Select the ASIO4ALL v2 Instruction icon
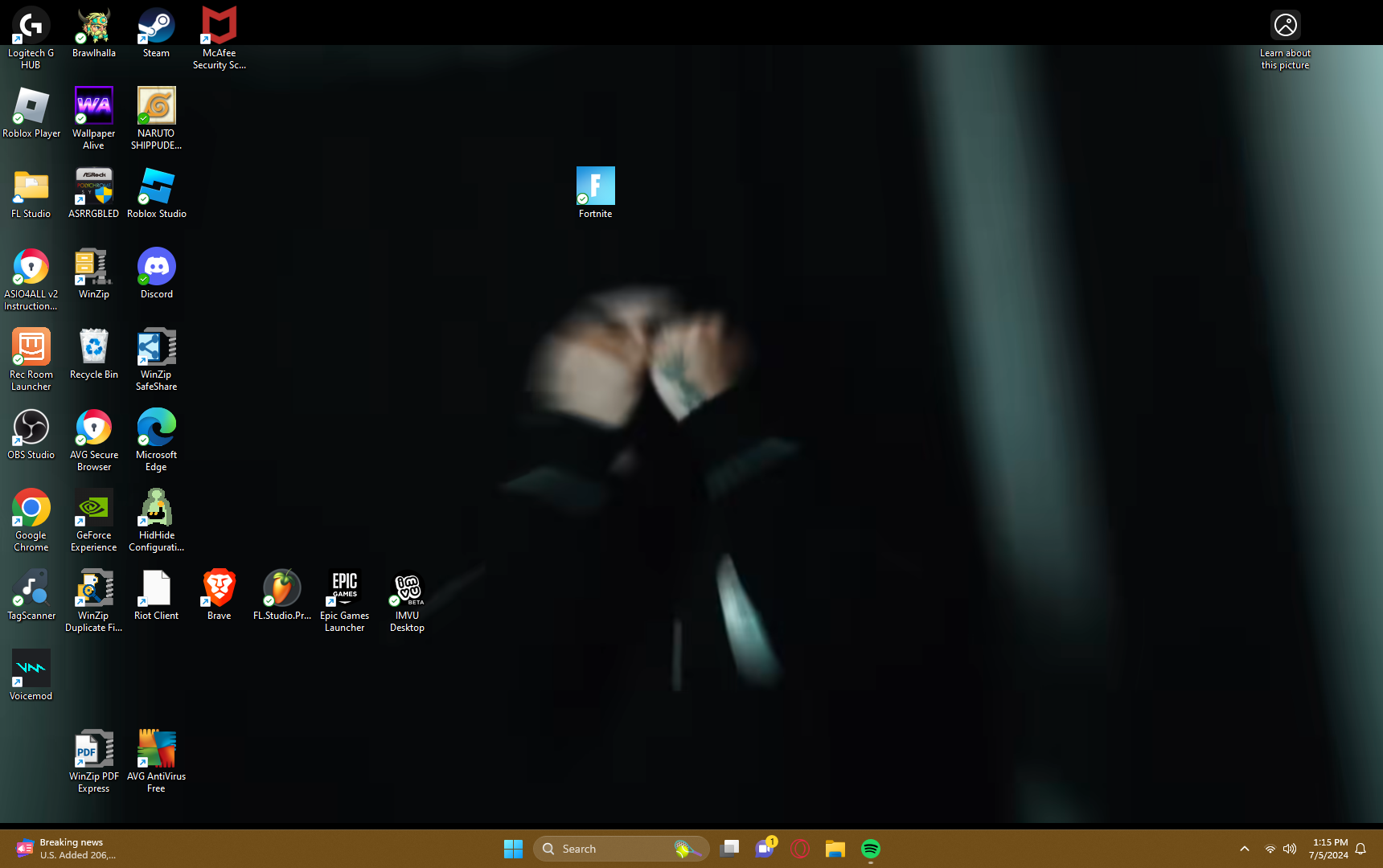The width and height of the screenshot is (1383, 868). point(31,279)
